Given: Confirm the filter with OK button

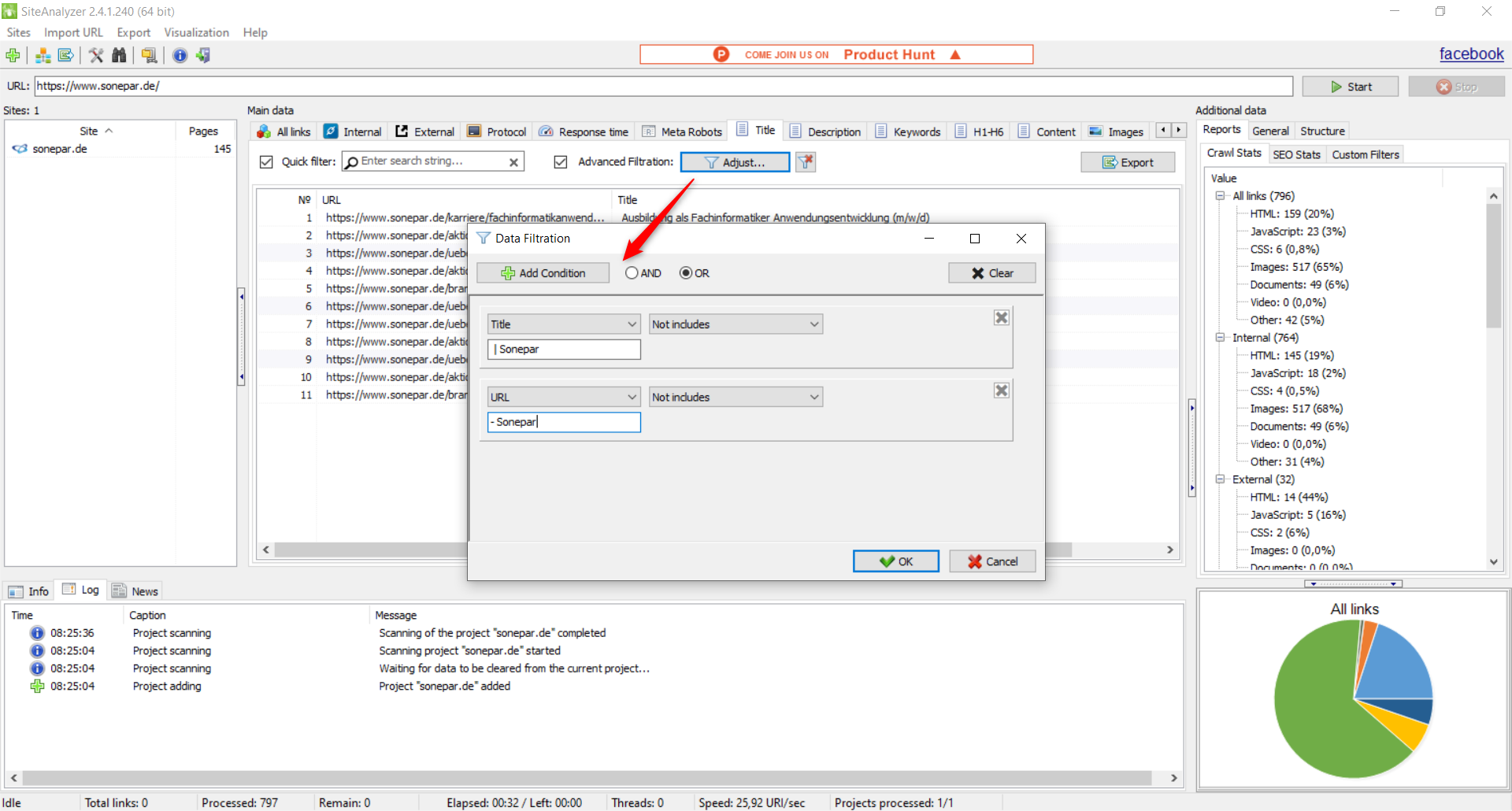Looking at the screenshot, I should coord(895,561).
